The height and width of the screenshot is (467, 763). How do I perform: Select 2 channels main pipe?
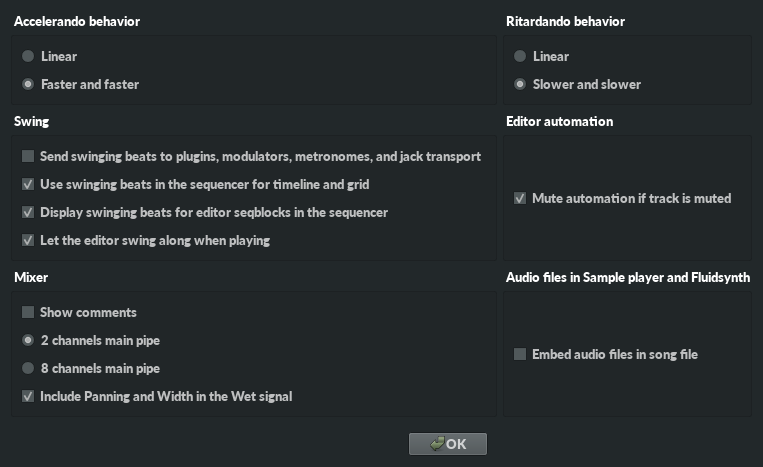[x=28, y=340]
